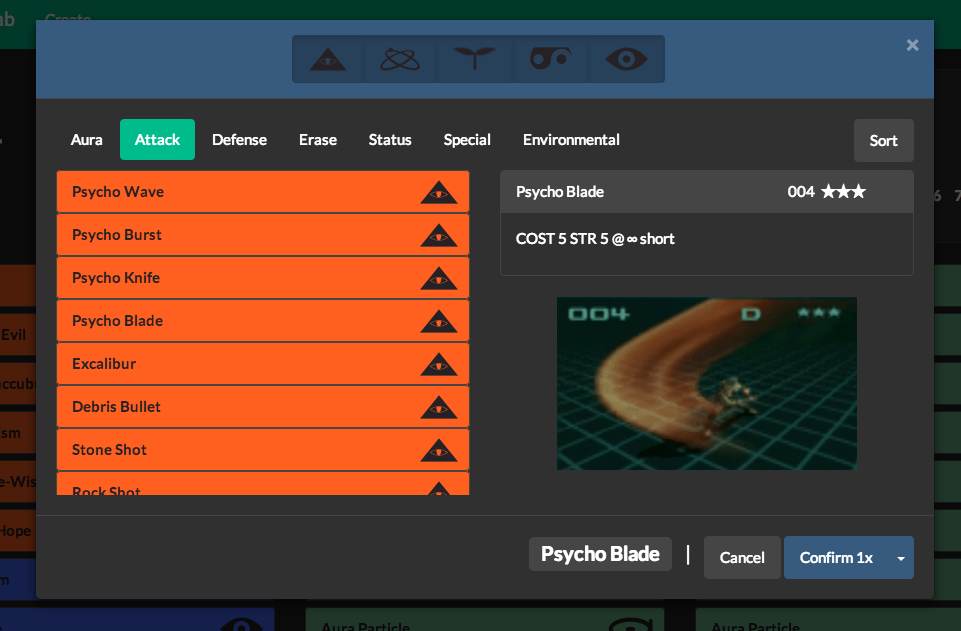Click pyramid icon on Psycho Blade row
Screen dimensions: 961x631
click(439, 321)
